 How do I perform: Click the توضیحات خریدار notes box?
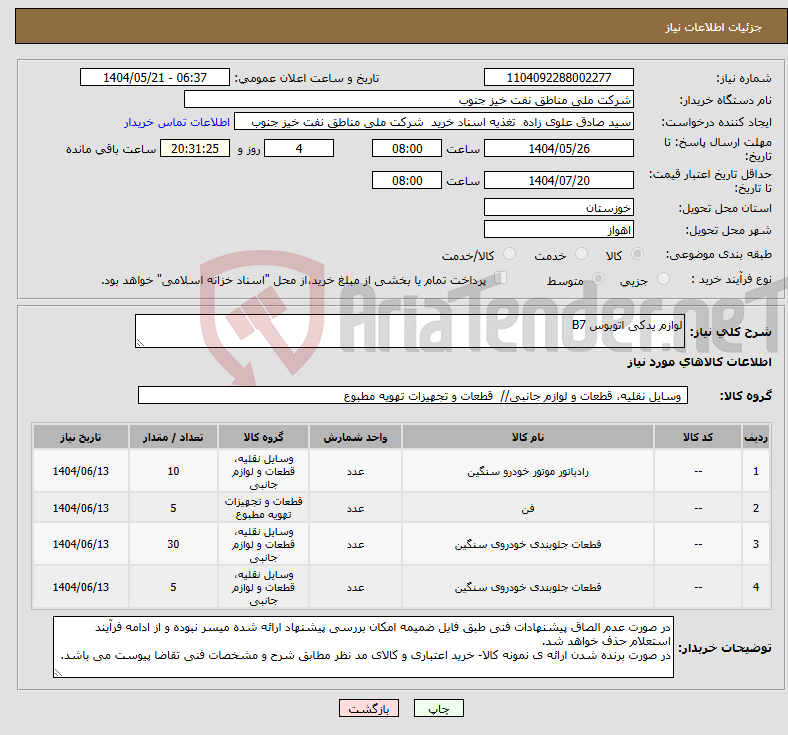363,647
